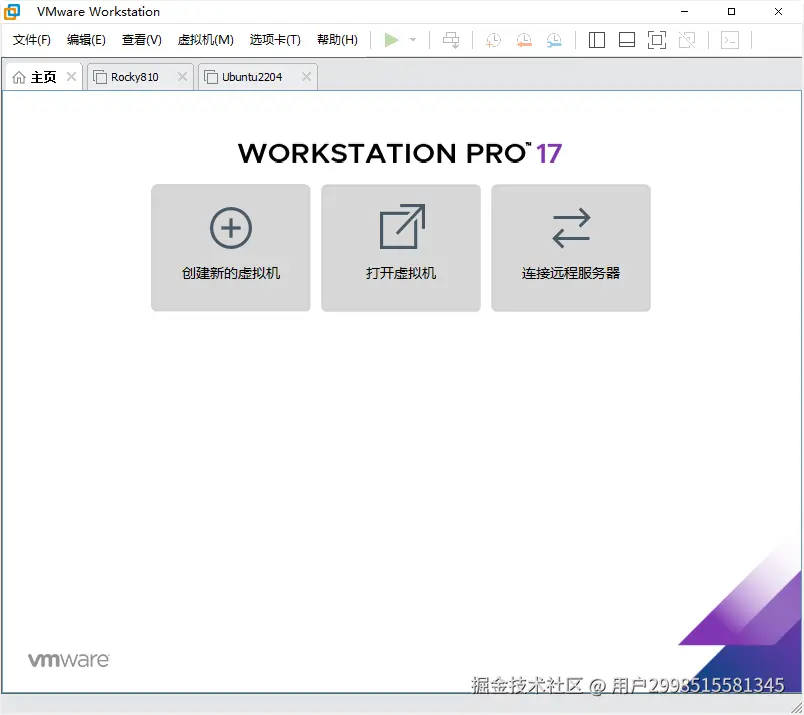Click the home icon on 主页 tab

tap(19, 77)
